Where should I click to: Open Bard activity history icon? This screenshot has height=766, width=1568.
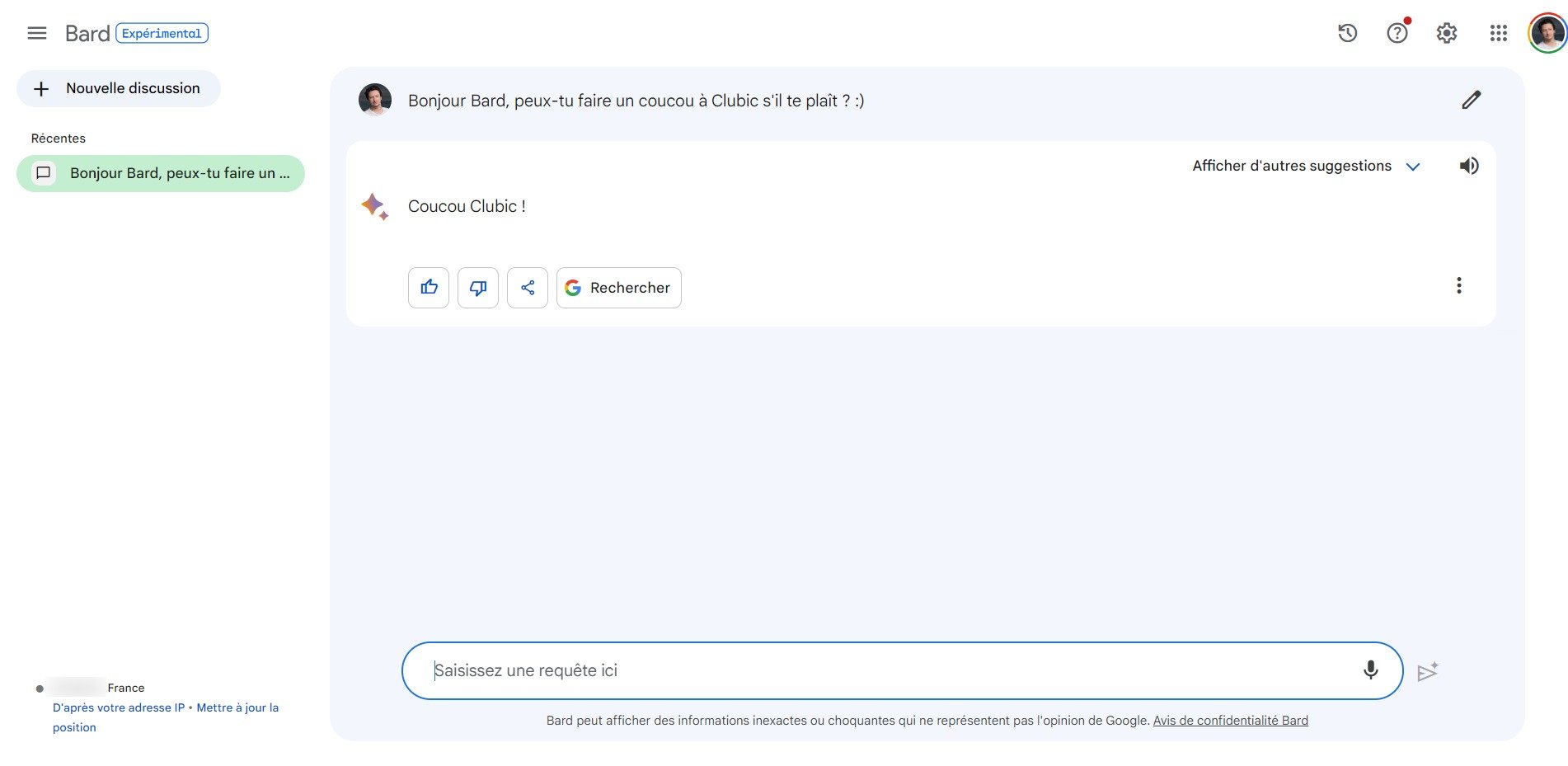click(x=1347, y=33)
